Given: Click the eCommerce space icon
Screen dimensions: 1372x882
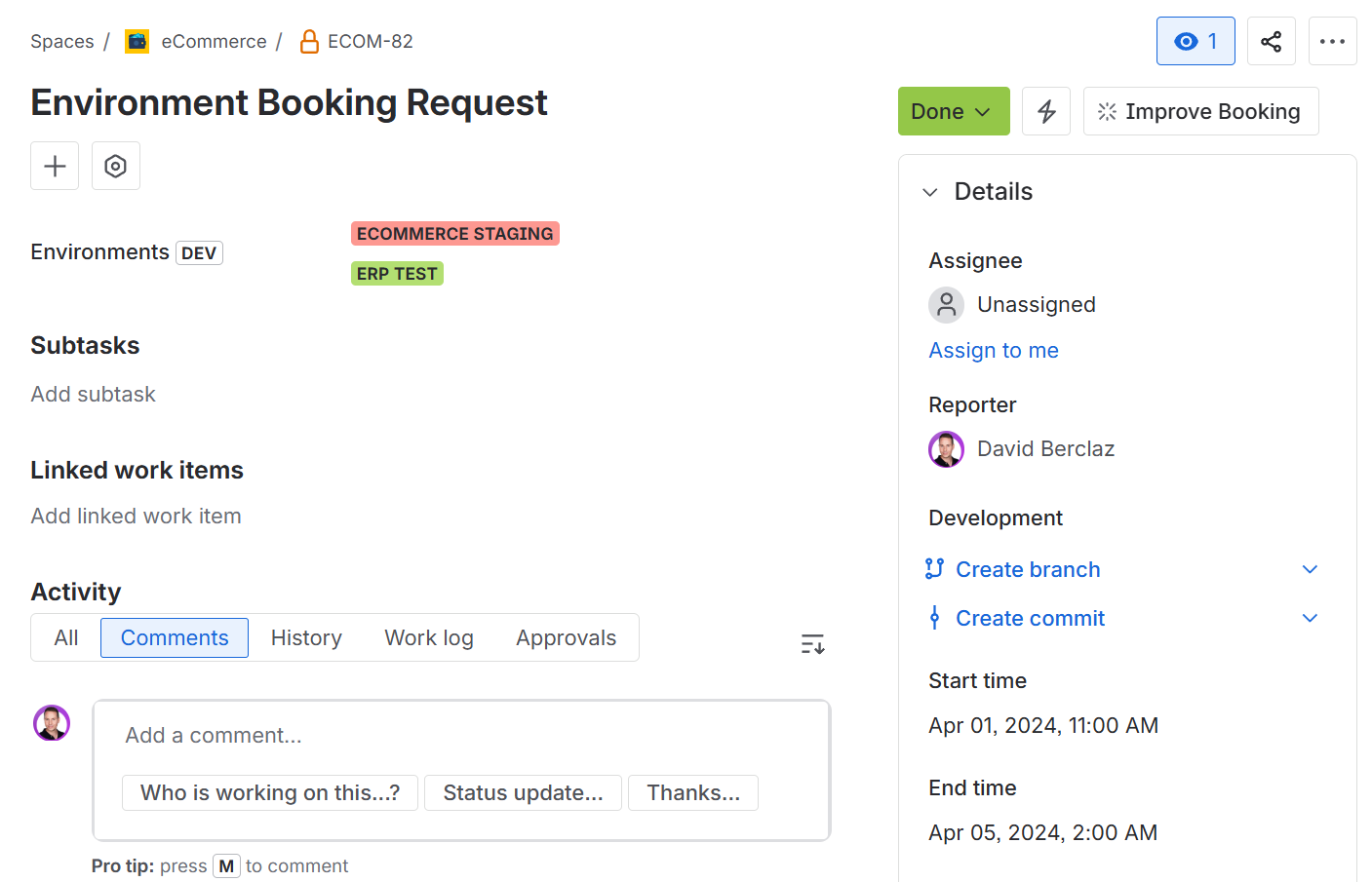Looking at the screenshot, I should pyautogui.click(x=137, y=41).
